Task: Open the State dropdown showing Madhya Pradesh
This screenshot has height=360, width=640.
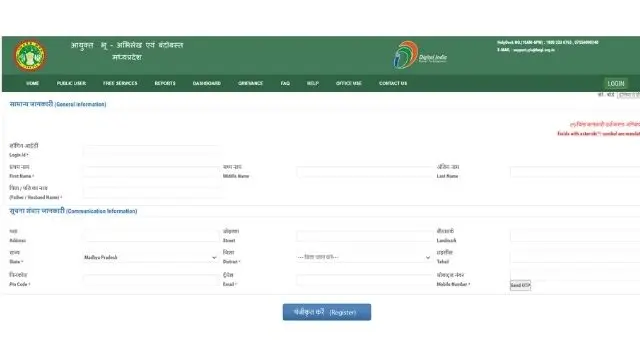Action: [151, 258]
